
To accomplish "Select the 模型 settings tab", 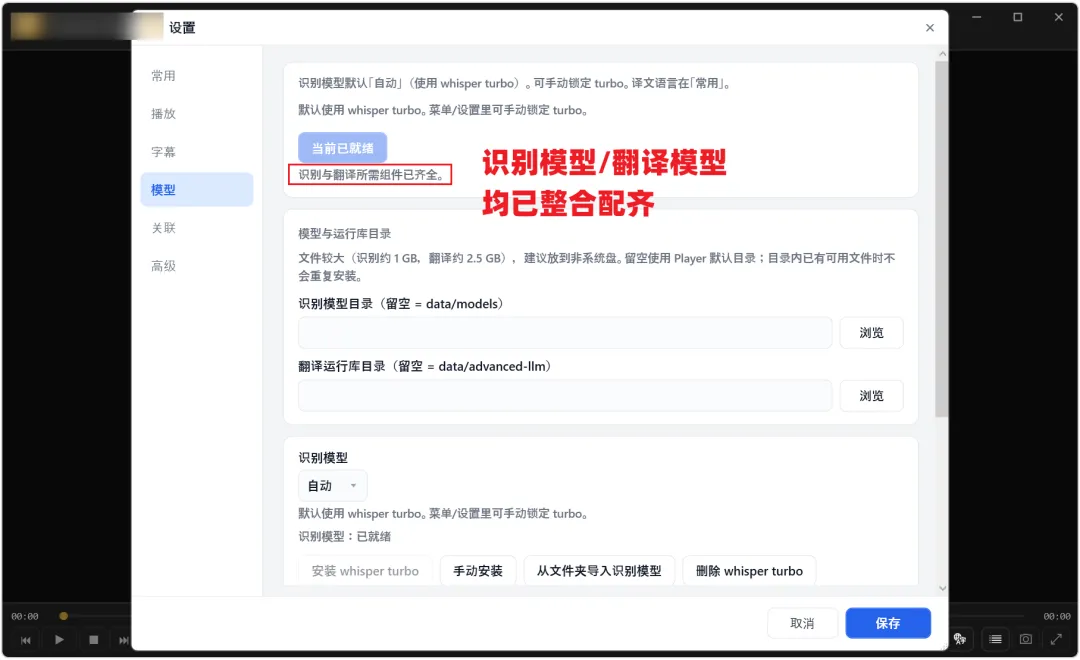I will (x=197, y=189).
